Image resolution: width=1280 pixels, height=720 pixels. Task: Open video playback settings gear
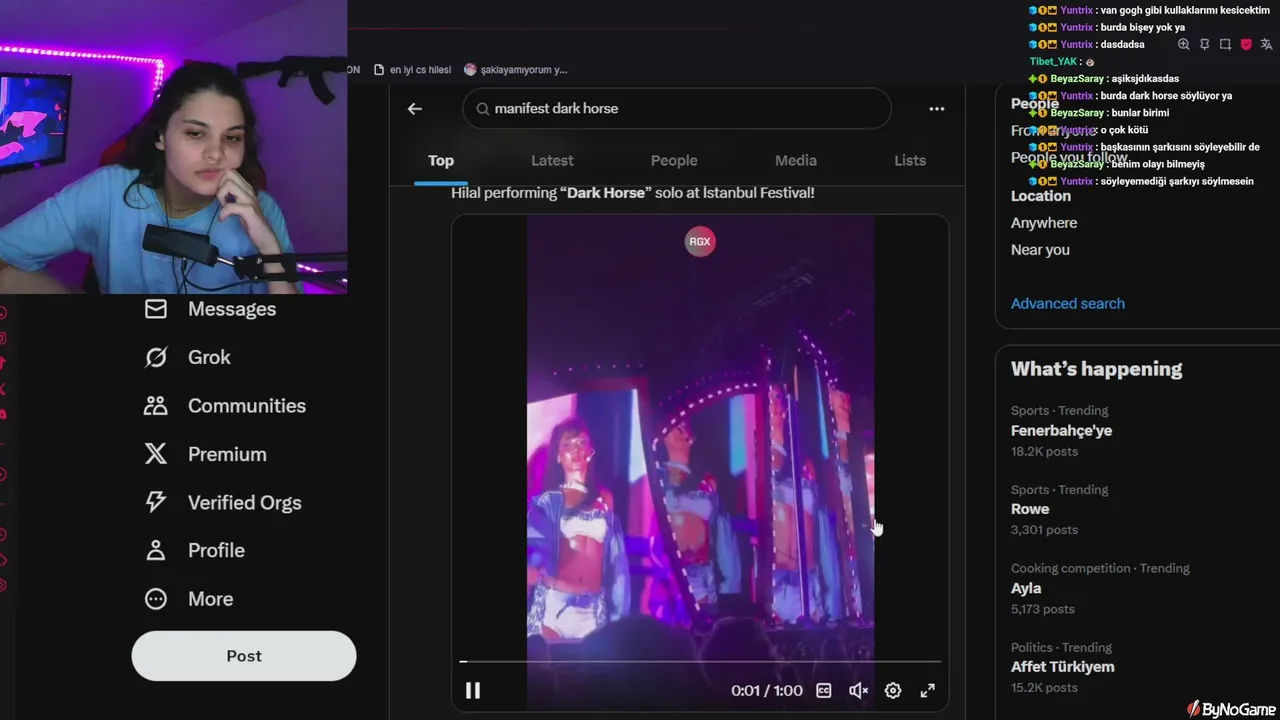pyautogui.click(x=893, y=690)
